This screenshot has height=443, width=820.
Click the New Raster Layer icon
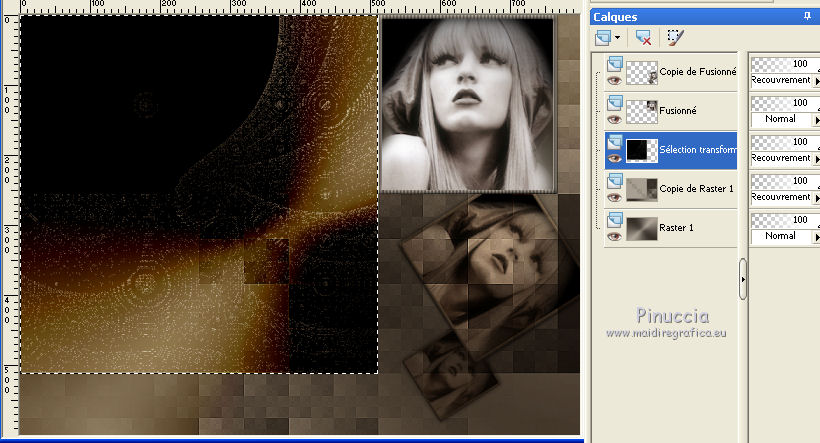(x=603, y=37)
